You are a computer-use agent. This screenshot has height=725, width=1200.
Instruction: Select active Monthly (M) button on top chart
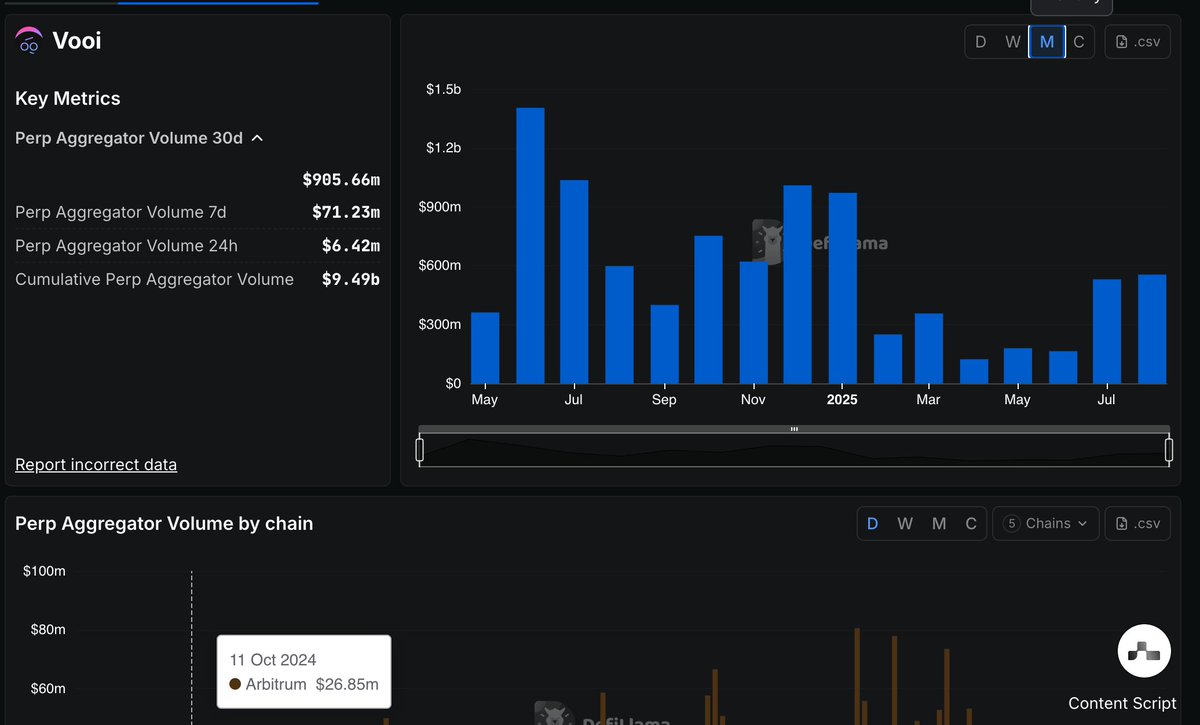pyautogui.click(x=1047, y=42)
